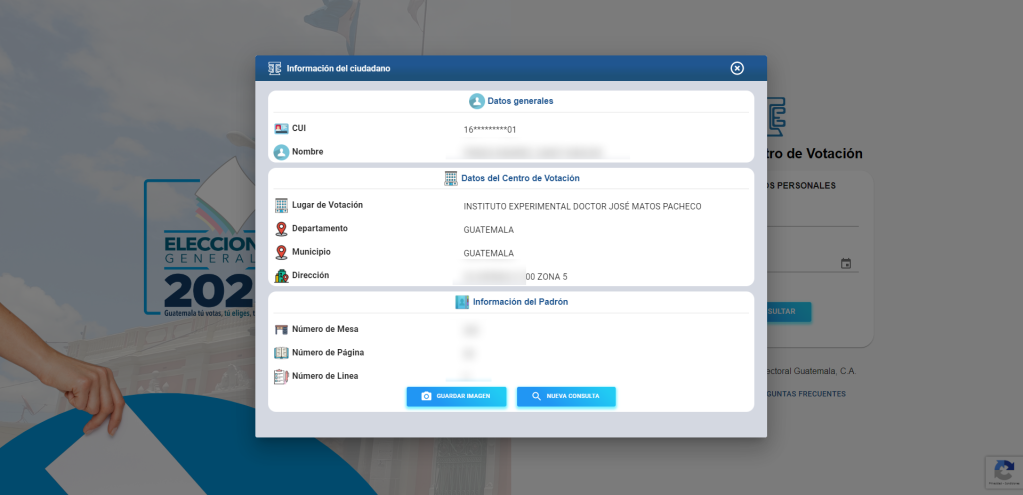
Task: Click the Datos del Centro de Votación building icon
Action: tap(451, 178)
